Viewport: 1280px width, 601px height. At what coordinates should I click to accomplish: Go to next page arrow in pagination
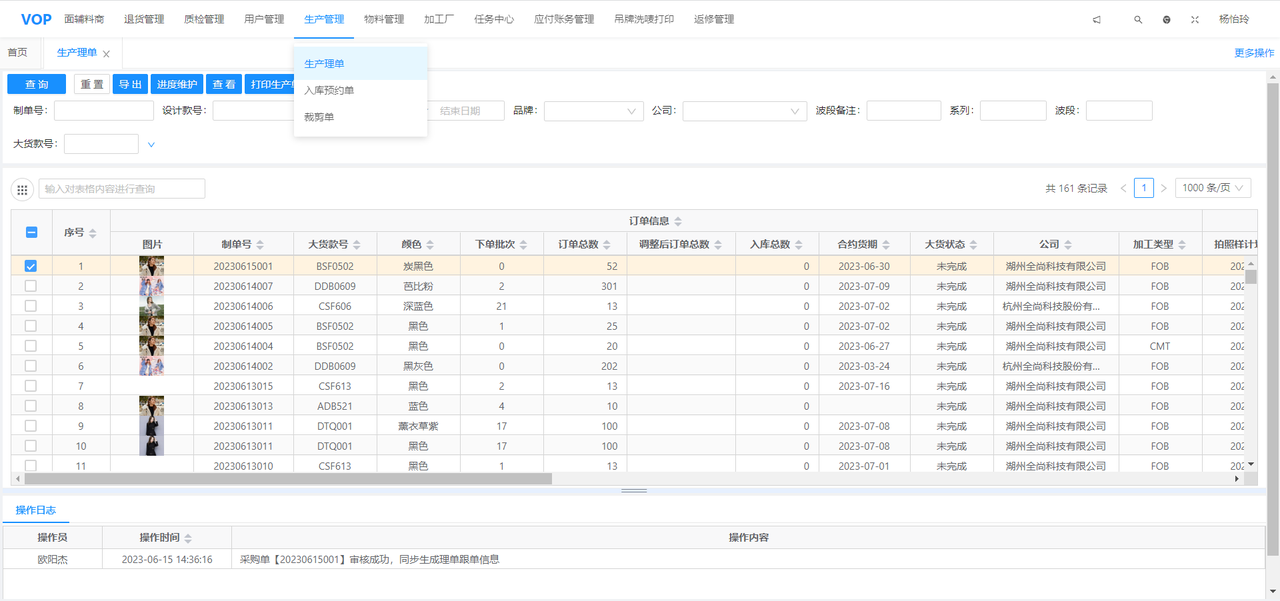coord(1163,188)
